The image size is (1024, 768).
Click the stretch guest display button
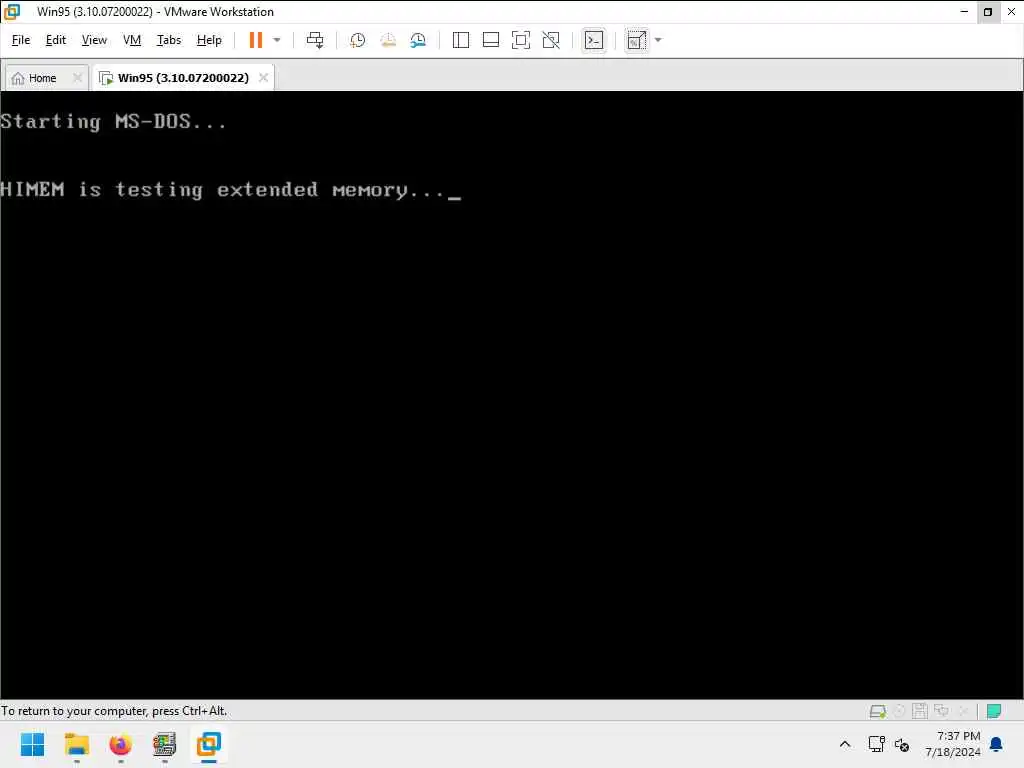click(x=636, y=40)
